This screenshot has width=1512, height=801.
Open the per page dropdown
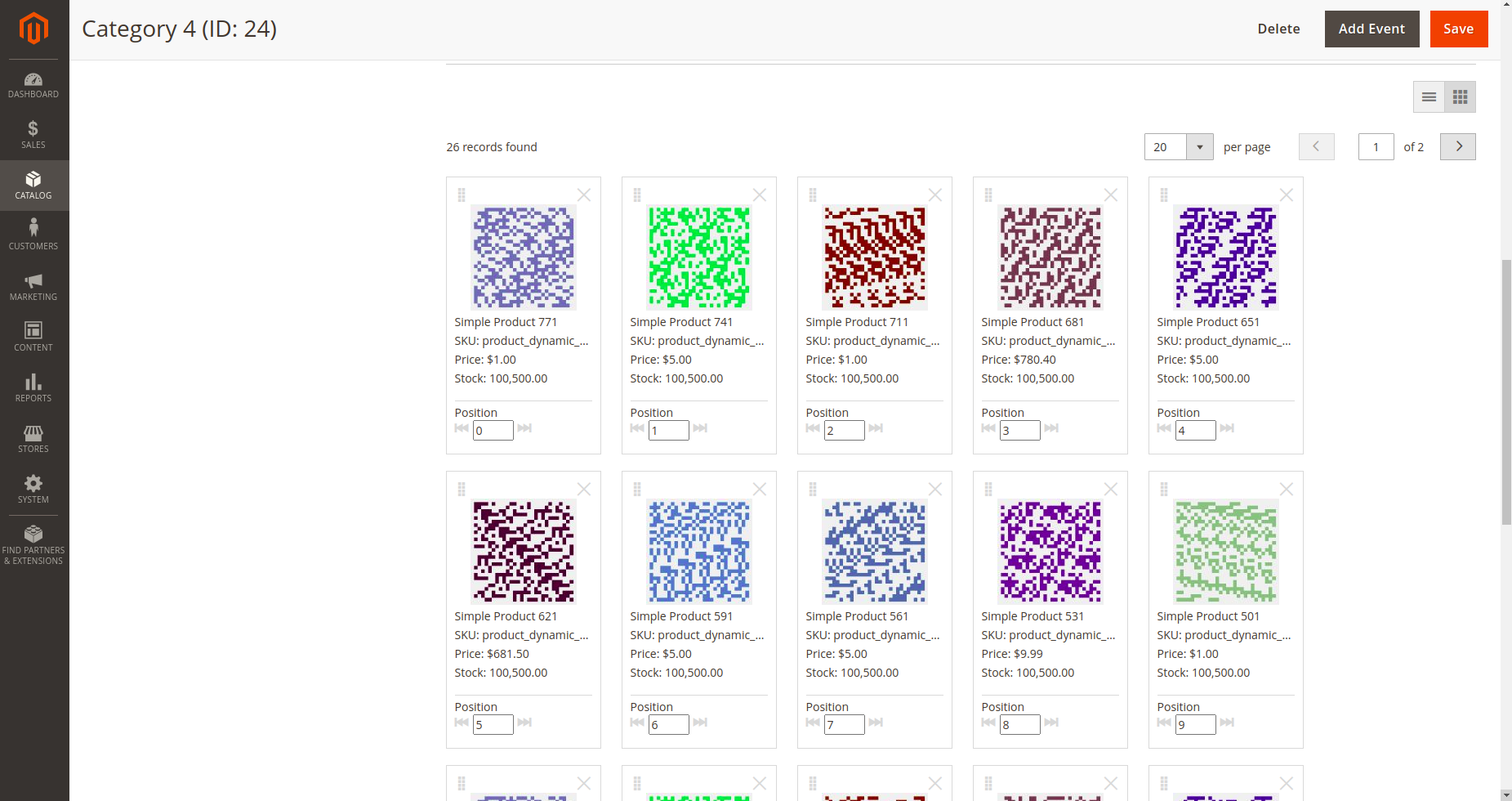(1199, 146)
